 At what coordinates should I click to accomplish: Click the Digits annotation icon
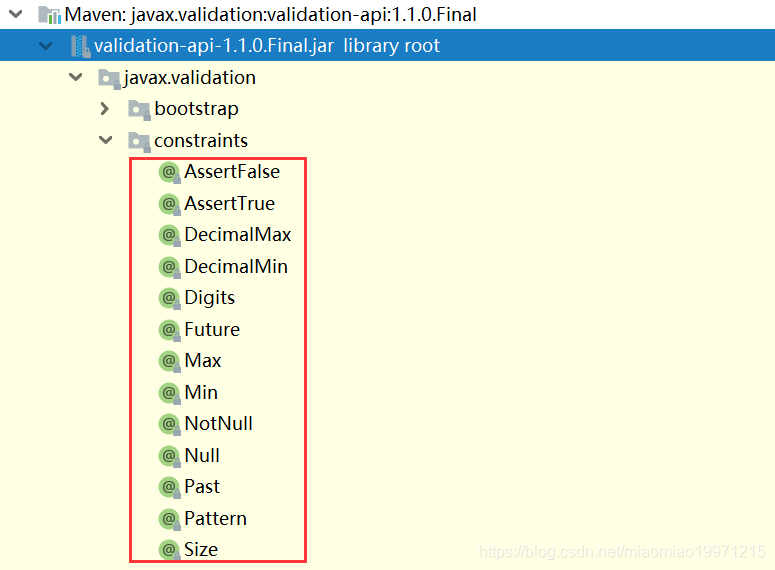click(x=170, y=298)
